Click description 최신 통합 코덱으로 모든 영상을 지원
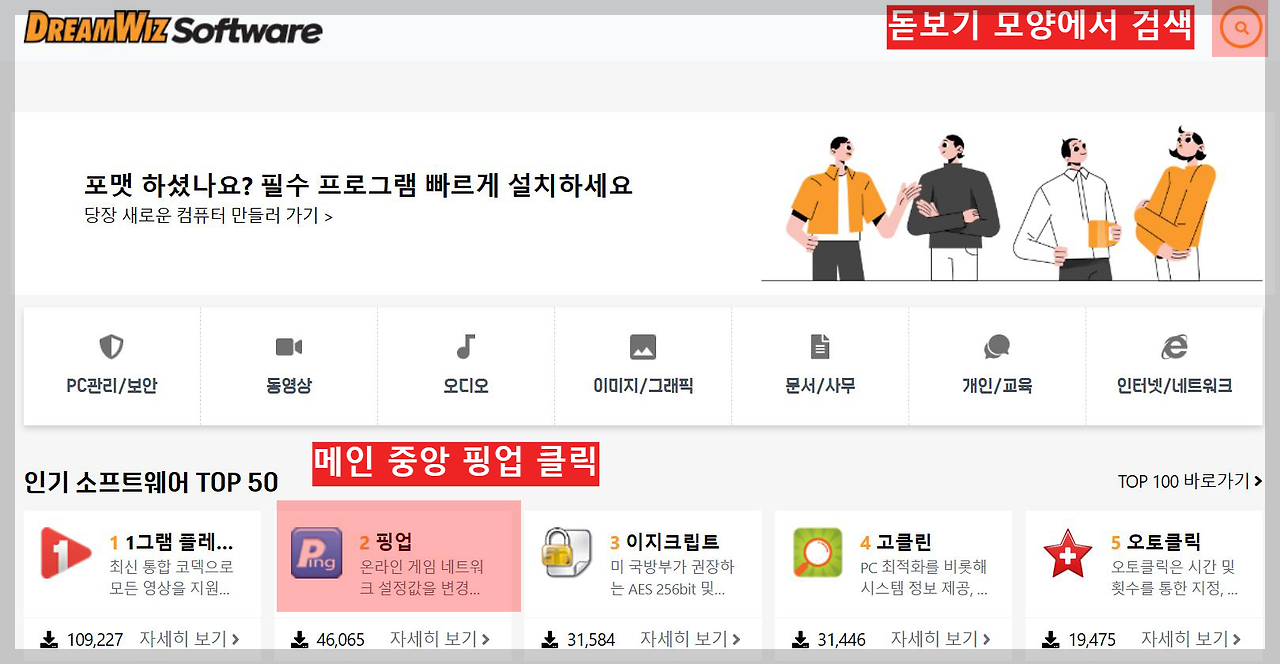1280x664 pixels. tap(171, 578)
